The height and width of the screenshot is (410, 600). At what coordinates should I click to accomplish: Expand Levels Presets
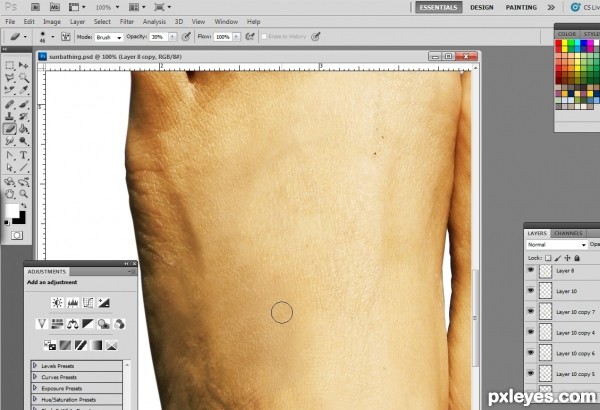tap(35, 366)
